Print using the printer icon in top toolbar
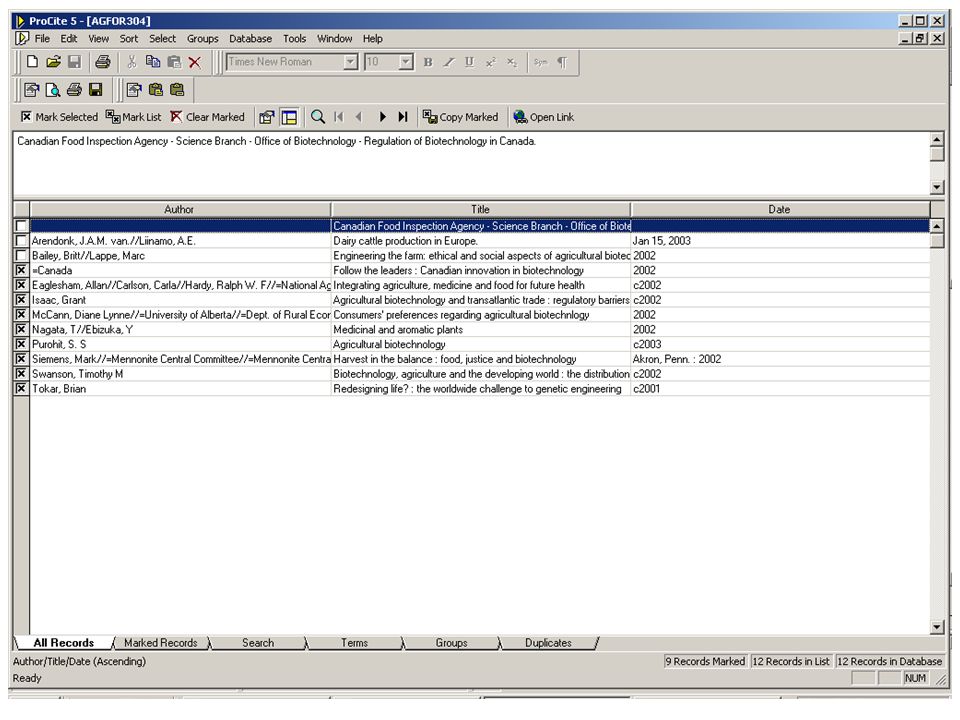This screenshot has height=720, width=960. coord(102,62)
